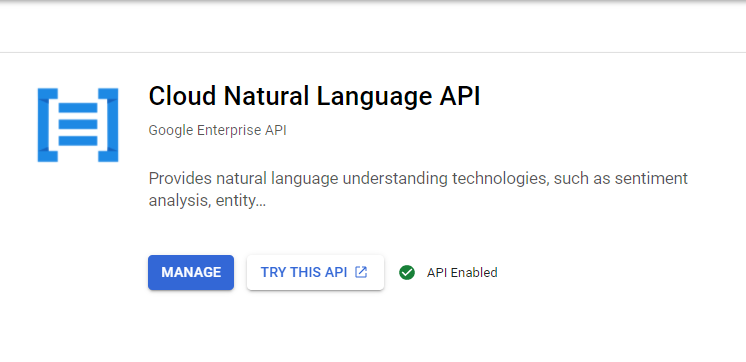The image size is (746, 362).
Task: Click the API Enabled status text
Action: coord(462,273)
